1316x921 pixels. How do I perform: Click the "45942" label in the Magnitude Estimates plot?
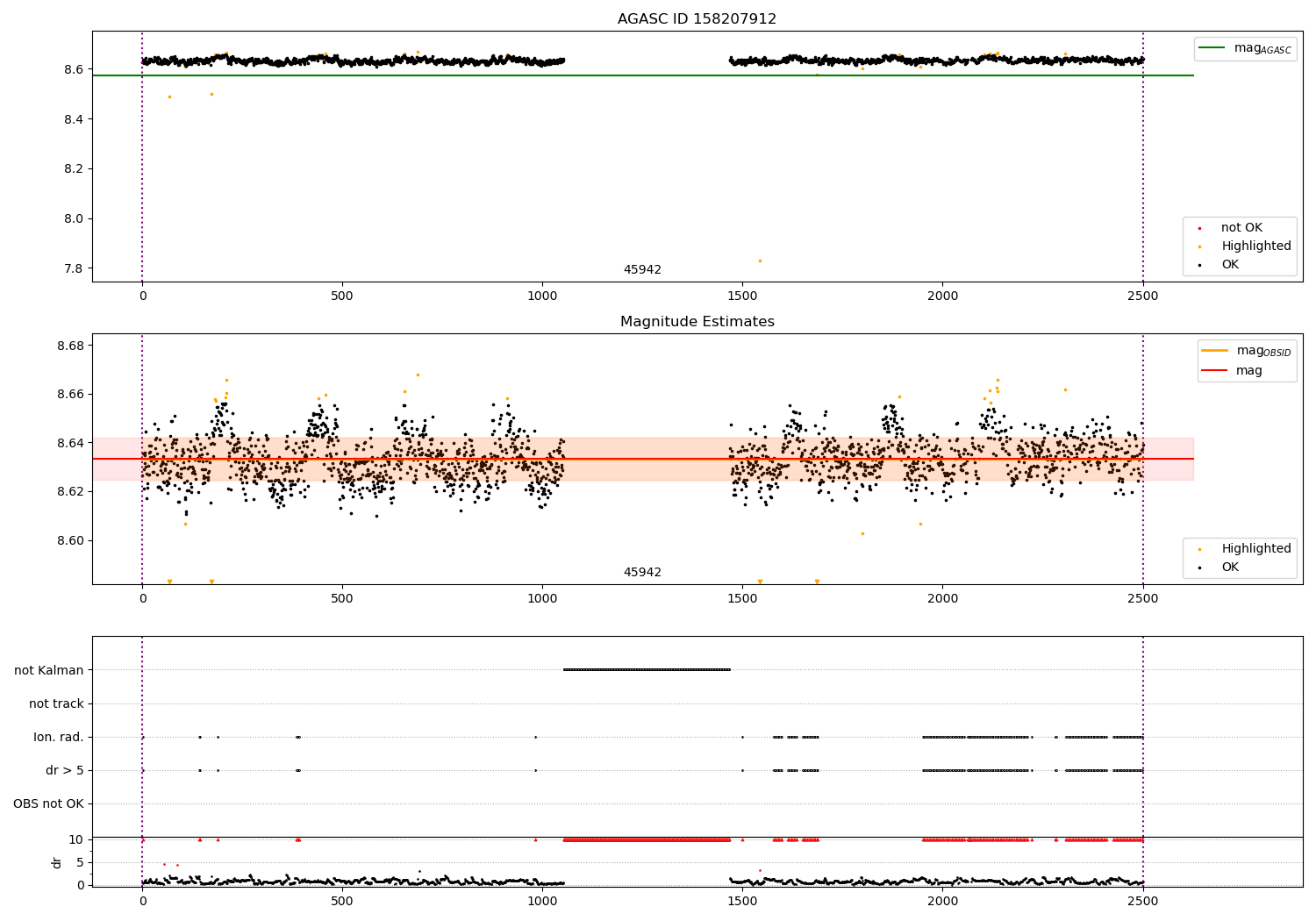tap(642, 573)
